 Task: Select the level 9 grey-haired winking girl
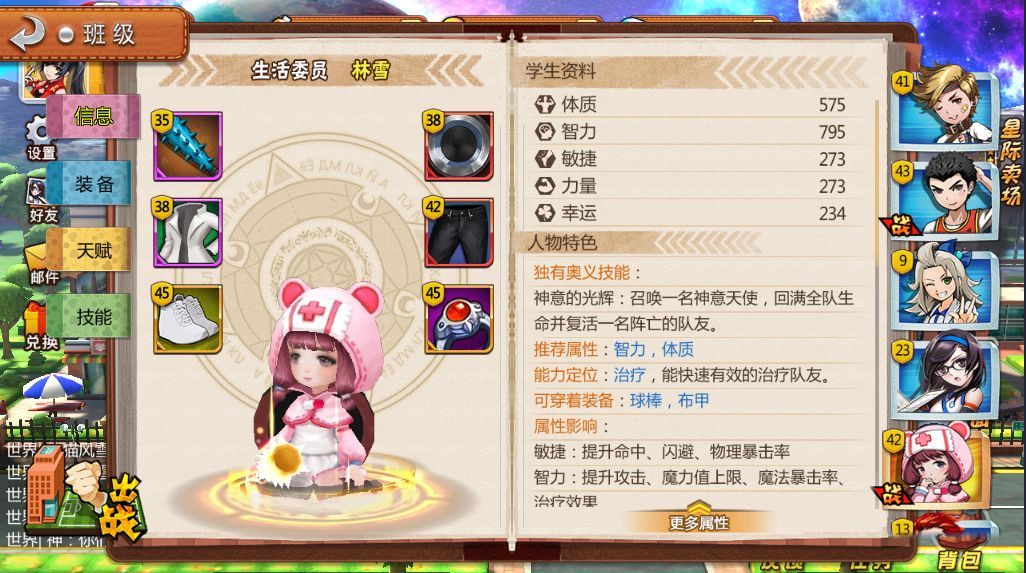[x=946, y=285]
